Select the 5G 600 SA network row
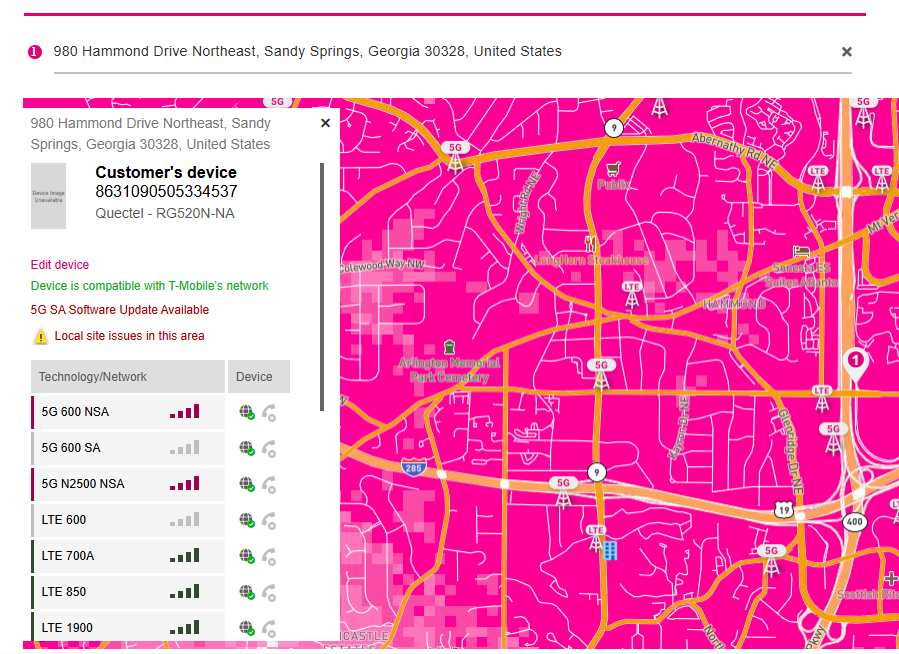The width and height of the screenshot is (899, 654). tap(128, 448)
